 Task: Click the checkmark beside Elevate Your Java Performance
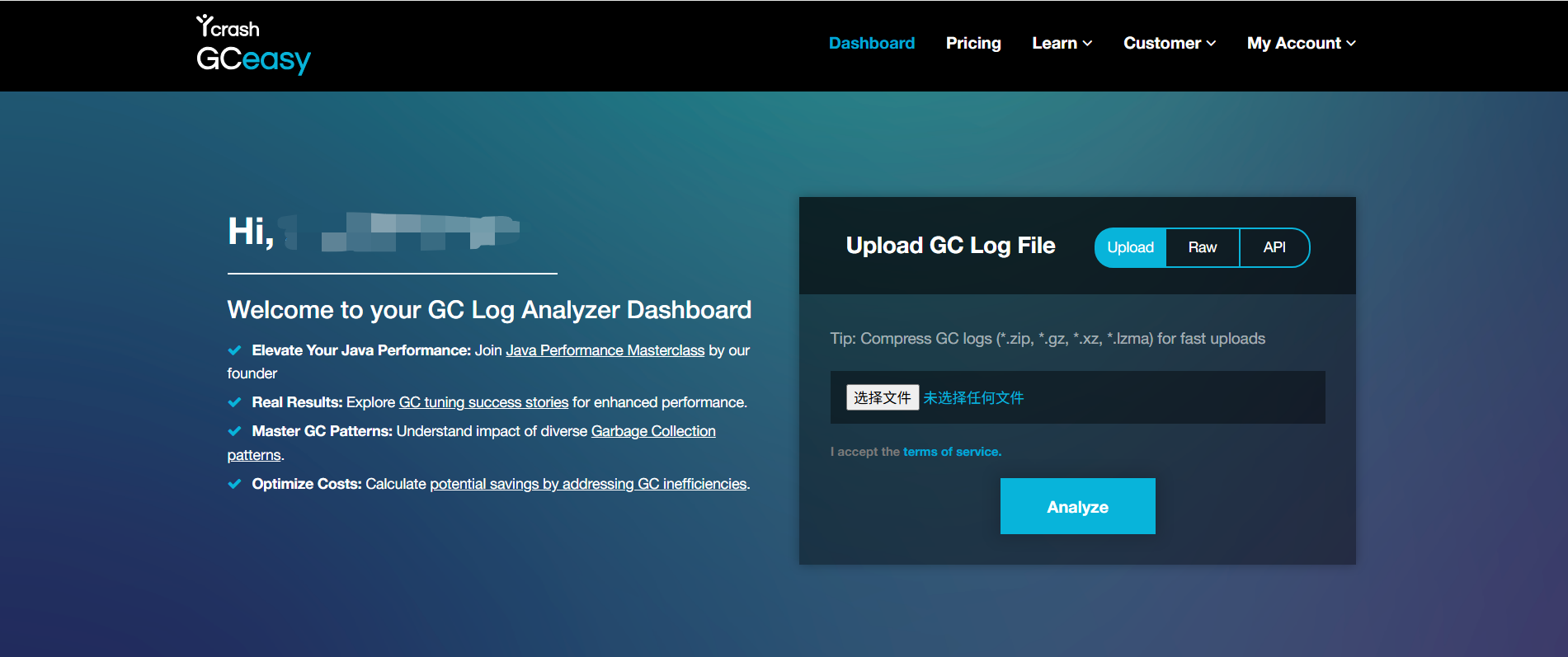click(x=234, y=350)
